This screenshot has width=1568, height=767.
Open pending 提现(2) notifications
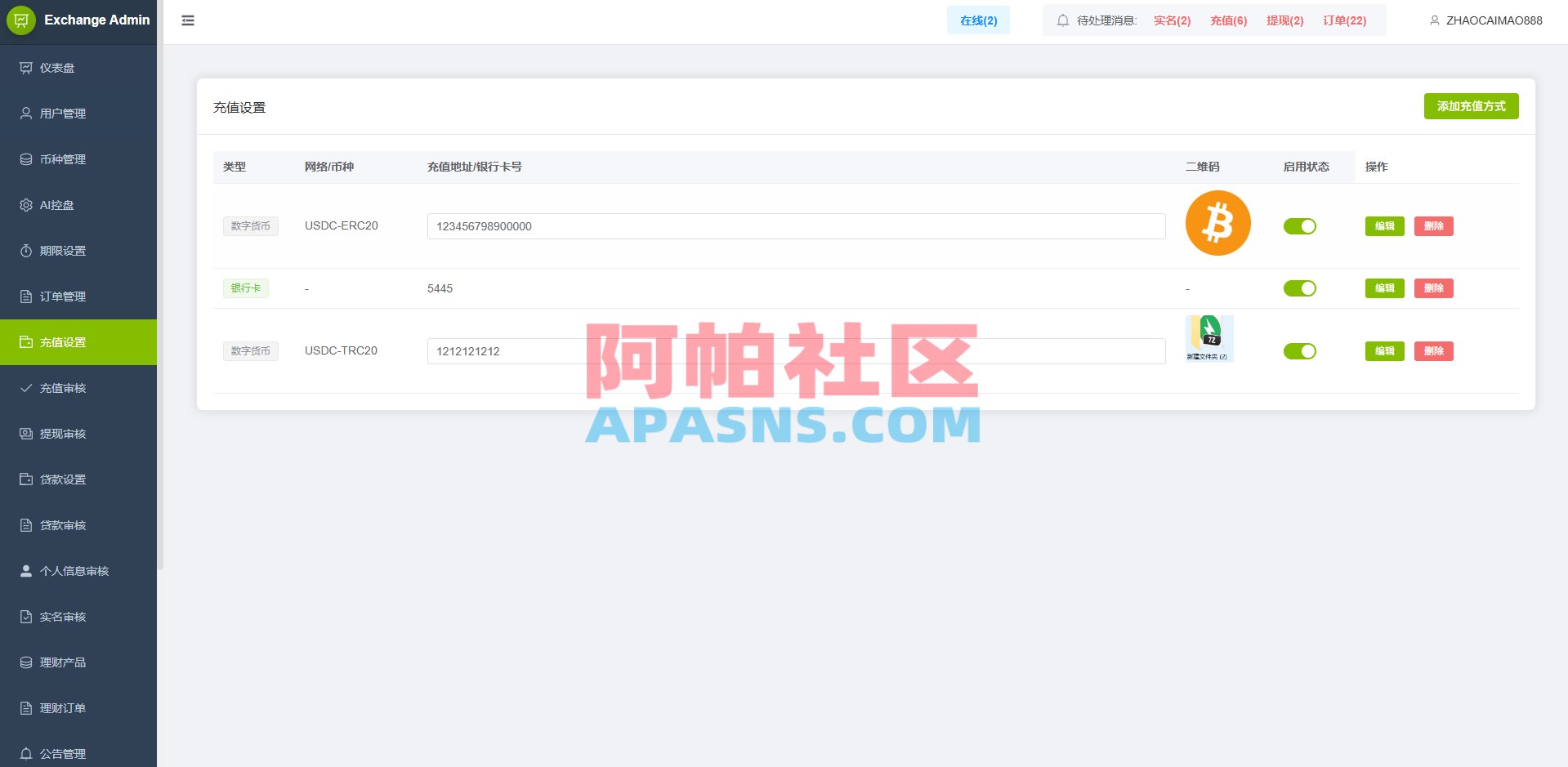point(1284,20)
